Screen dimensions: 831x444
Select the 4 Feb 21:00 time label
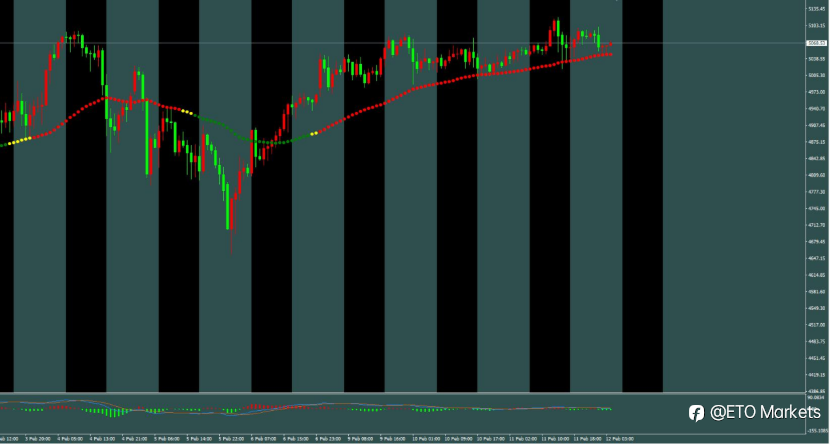135,439
